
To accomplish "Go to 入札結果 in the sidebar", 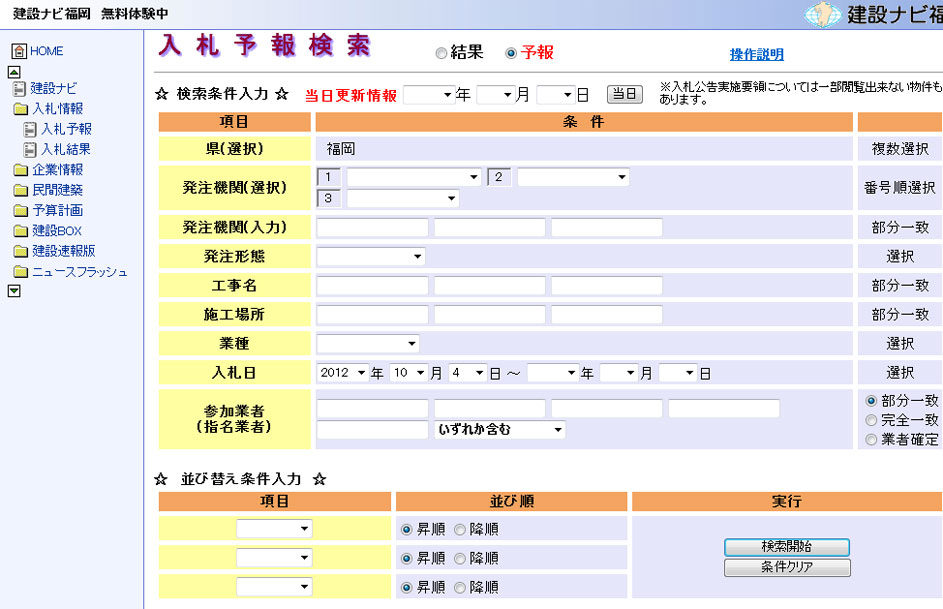I will tap(66, 150).
